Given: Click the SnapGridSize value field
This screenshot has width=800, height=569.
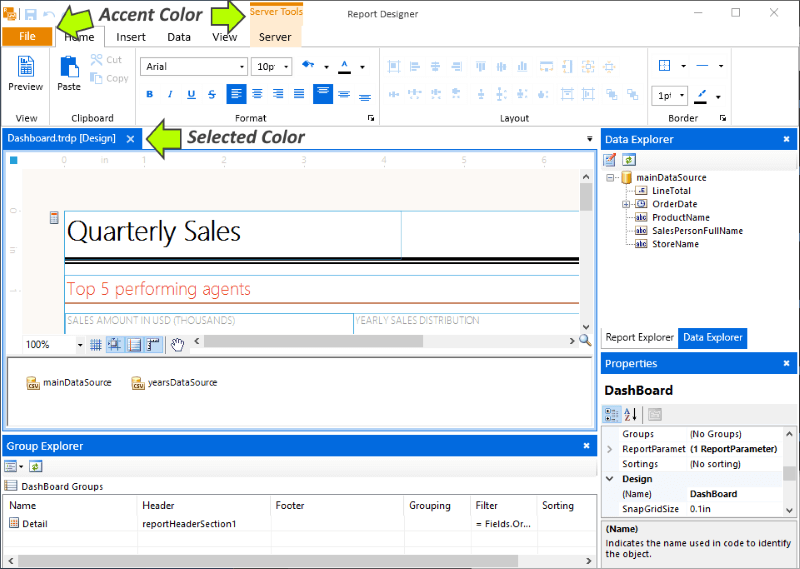Looking at the screenshot, I should (735, 509).
